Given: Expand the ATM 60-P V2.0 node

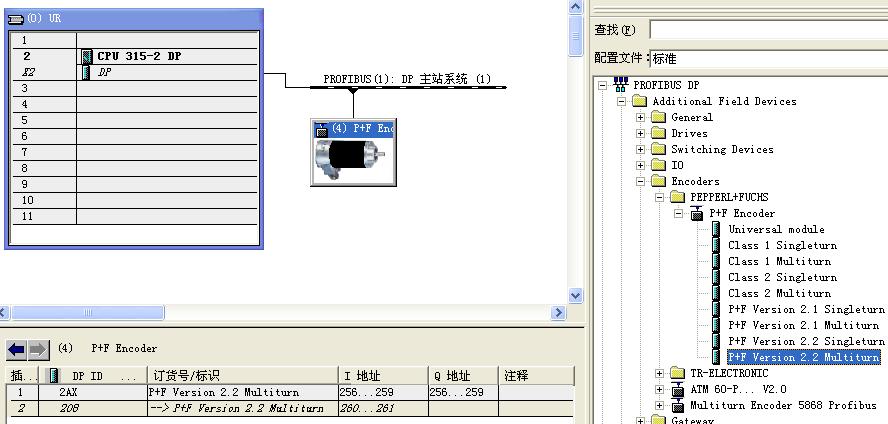Looking at the screenshot, I should click(x=659, y=389).
